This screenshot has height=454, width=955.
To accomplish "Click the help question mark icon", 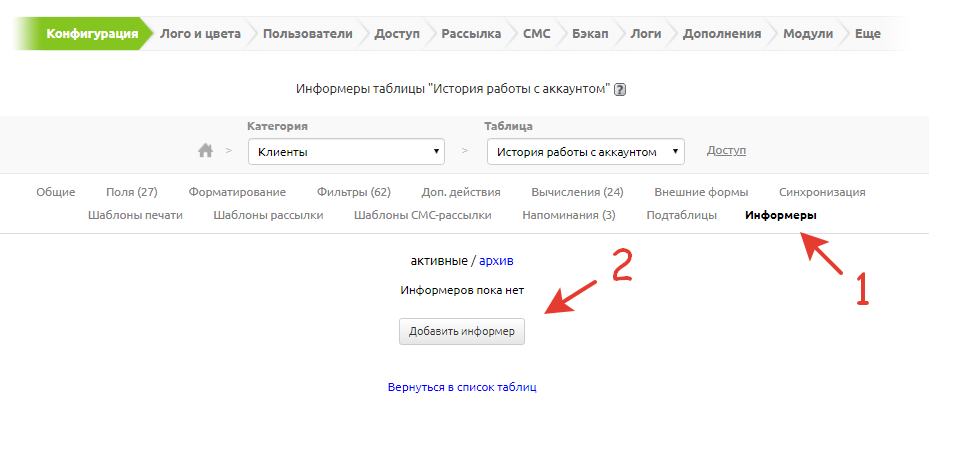I will [620, 89].
